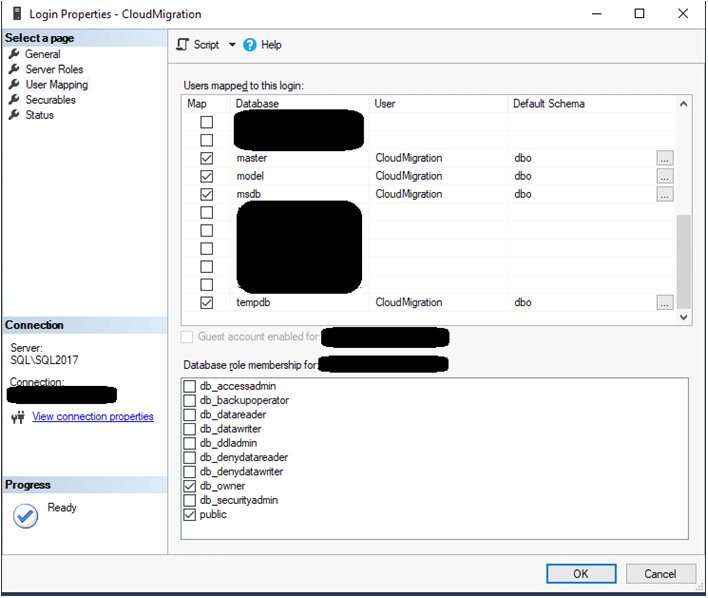Screen dimensions: 708x598
Task: Maximize the Login Properties window
Action: coord(639,14)
